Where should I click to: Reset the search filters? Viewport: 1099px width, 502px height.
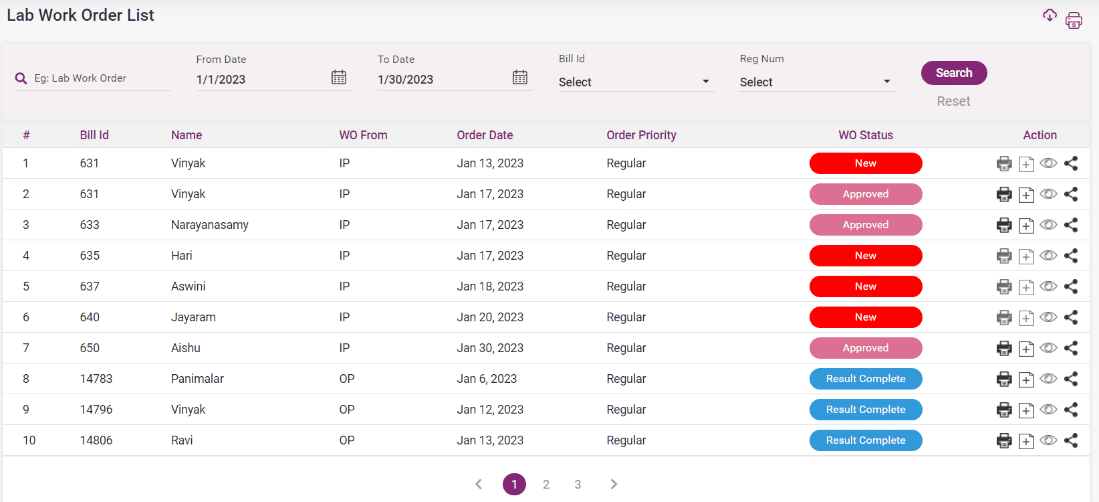[x=953, y=101]
